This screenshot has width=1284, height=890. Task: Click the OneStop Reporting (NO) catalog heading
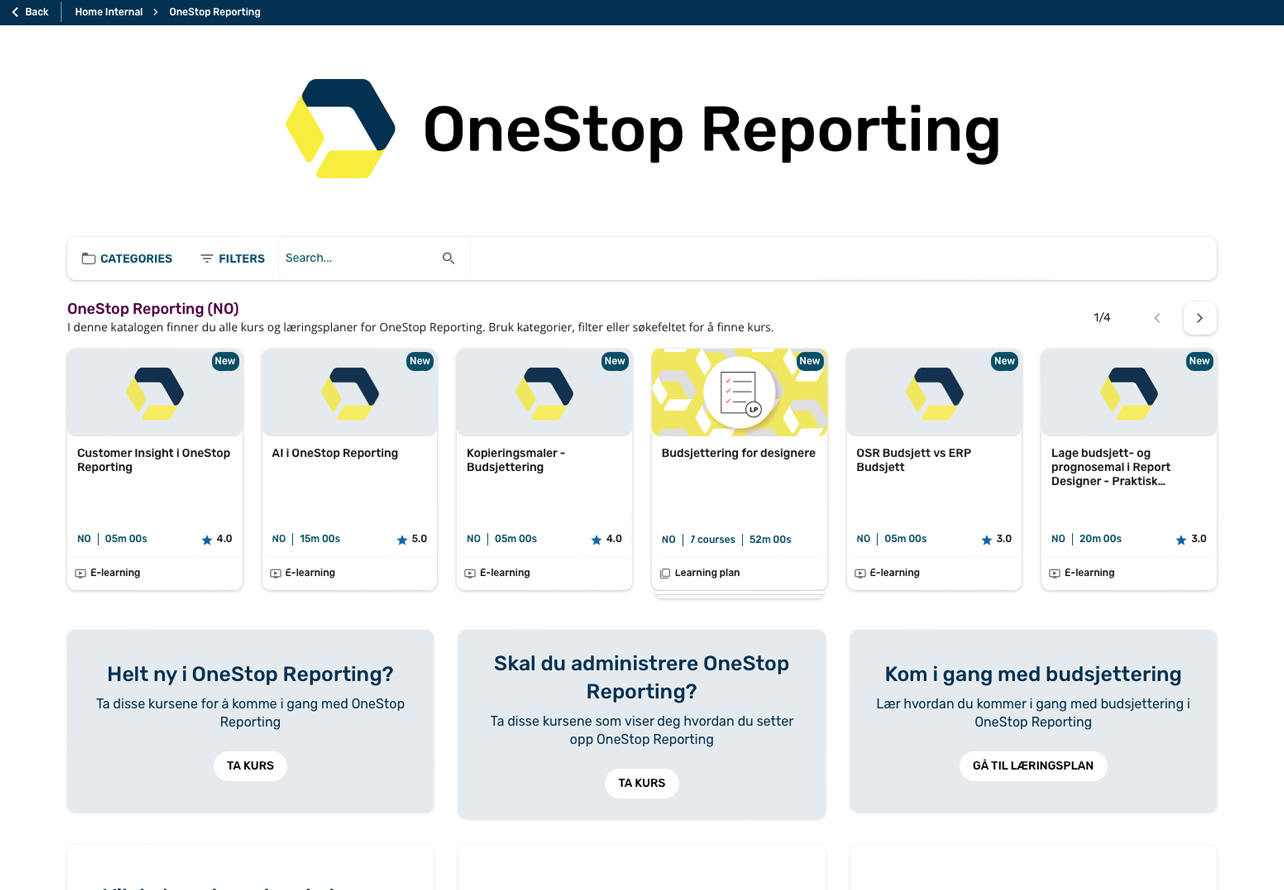[153, 309]
